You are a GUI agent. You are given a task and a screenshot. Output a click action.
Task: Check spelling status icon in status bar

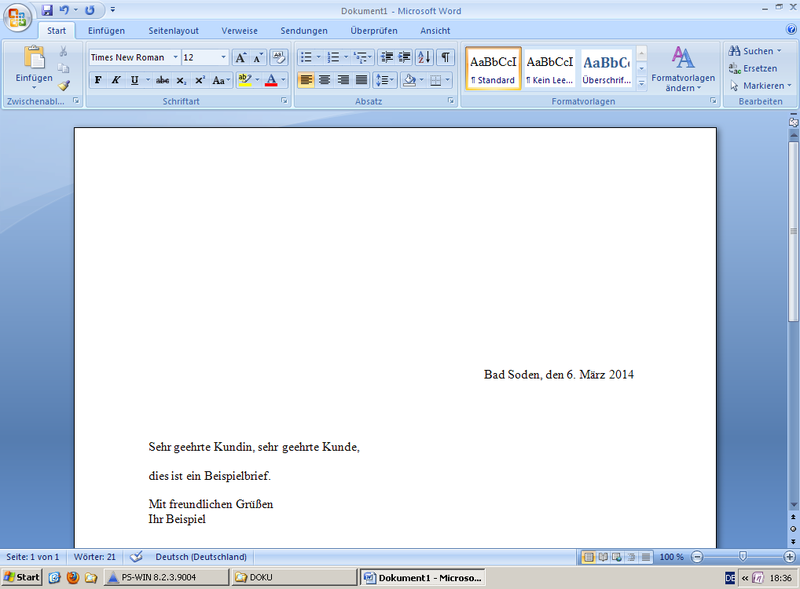(136, 556)
